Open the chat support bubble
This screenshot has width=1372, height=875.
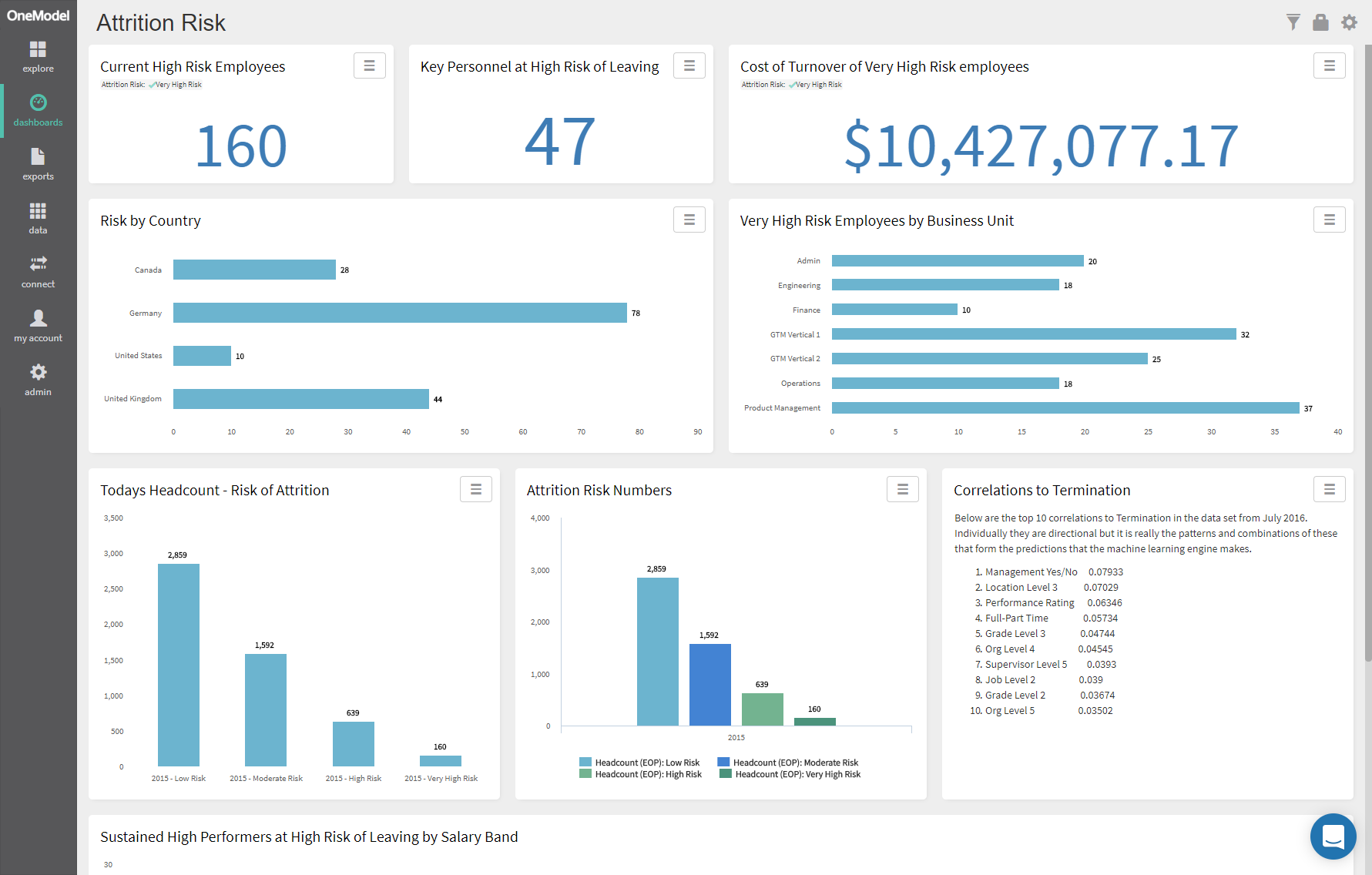pos(1333,836)
